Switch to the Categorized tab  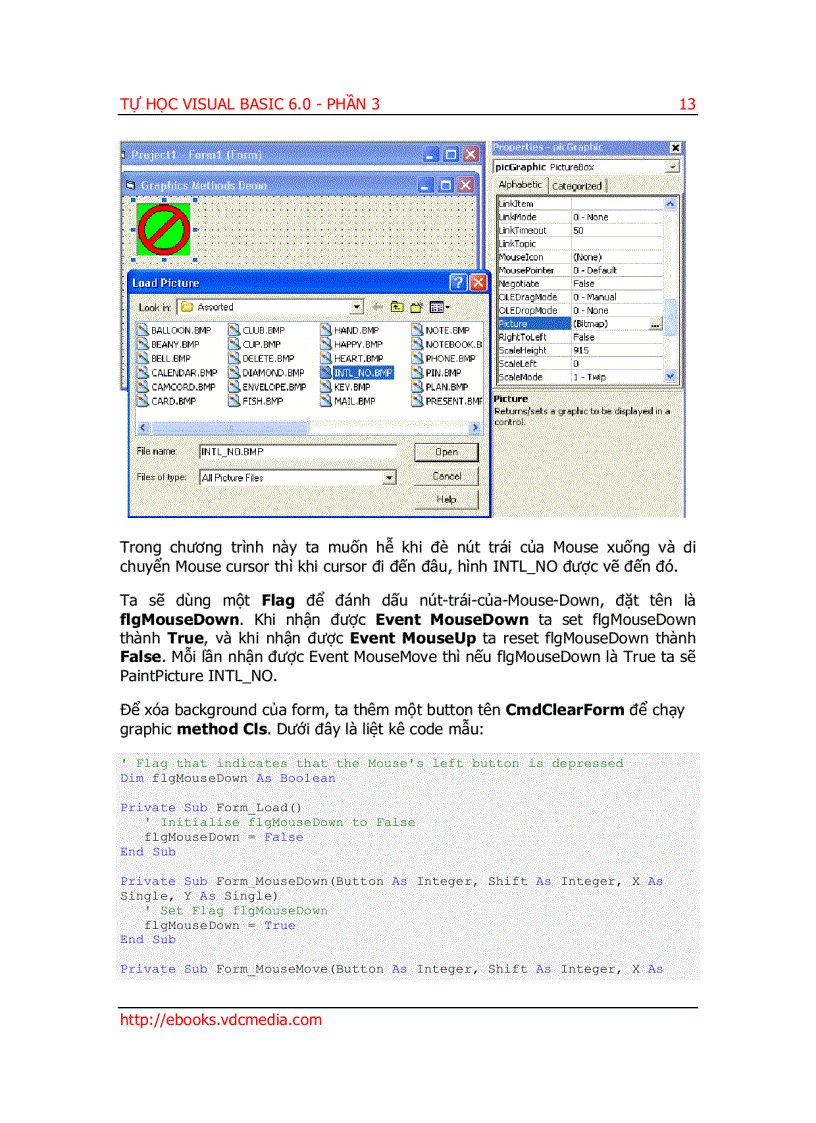577,185
